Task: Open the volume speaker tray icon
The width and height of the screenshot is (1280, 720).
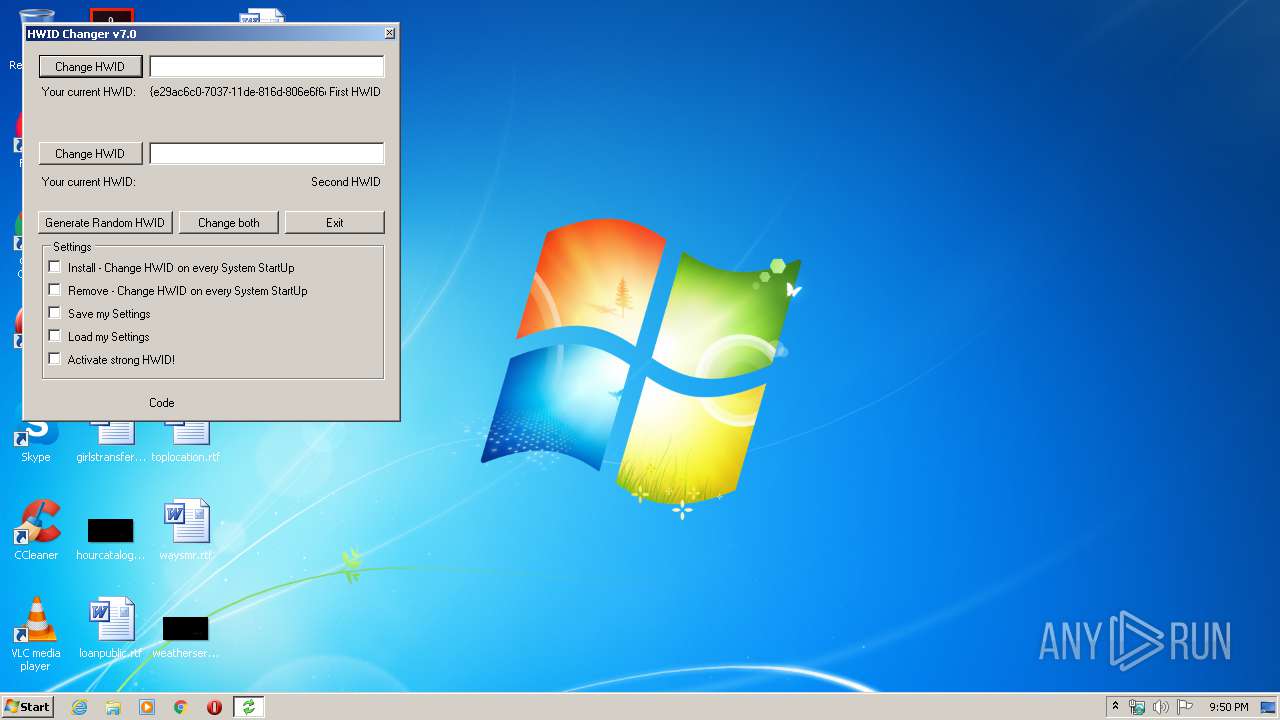Action: (1161, 707)
